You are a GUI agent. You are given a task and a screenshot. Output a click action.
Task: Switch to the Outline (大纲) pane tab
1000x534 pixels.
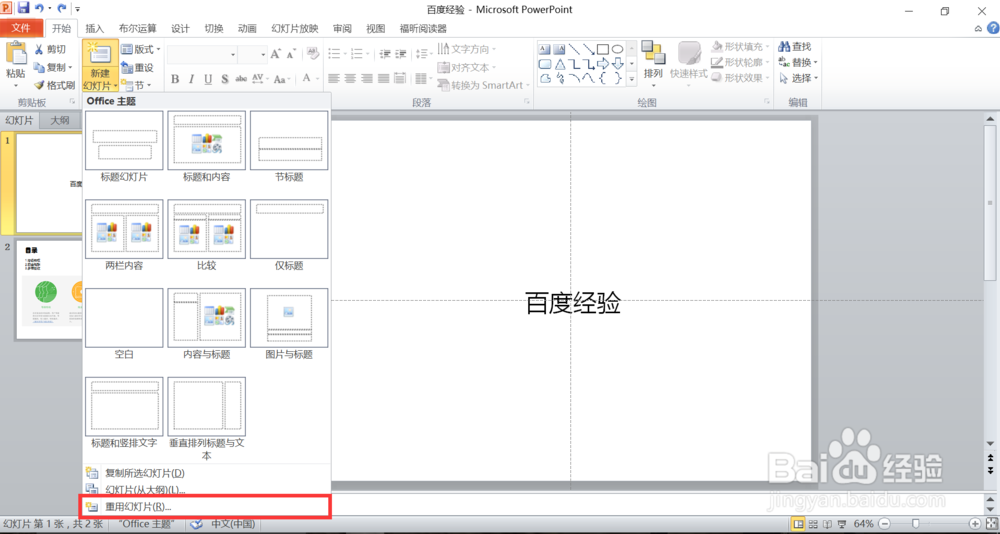60,120
